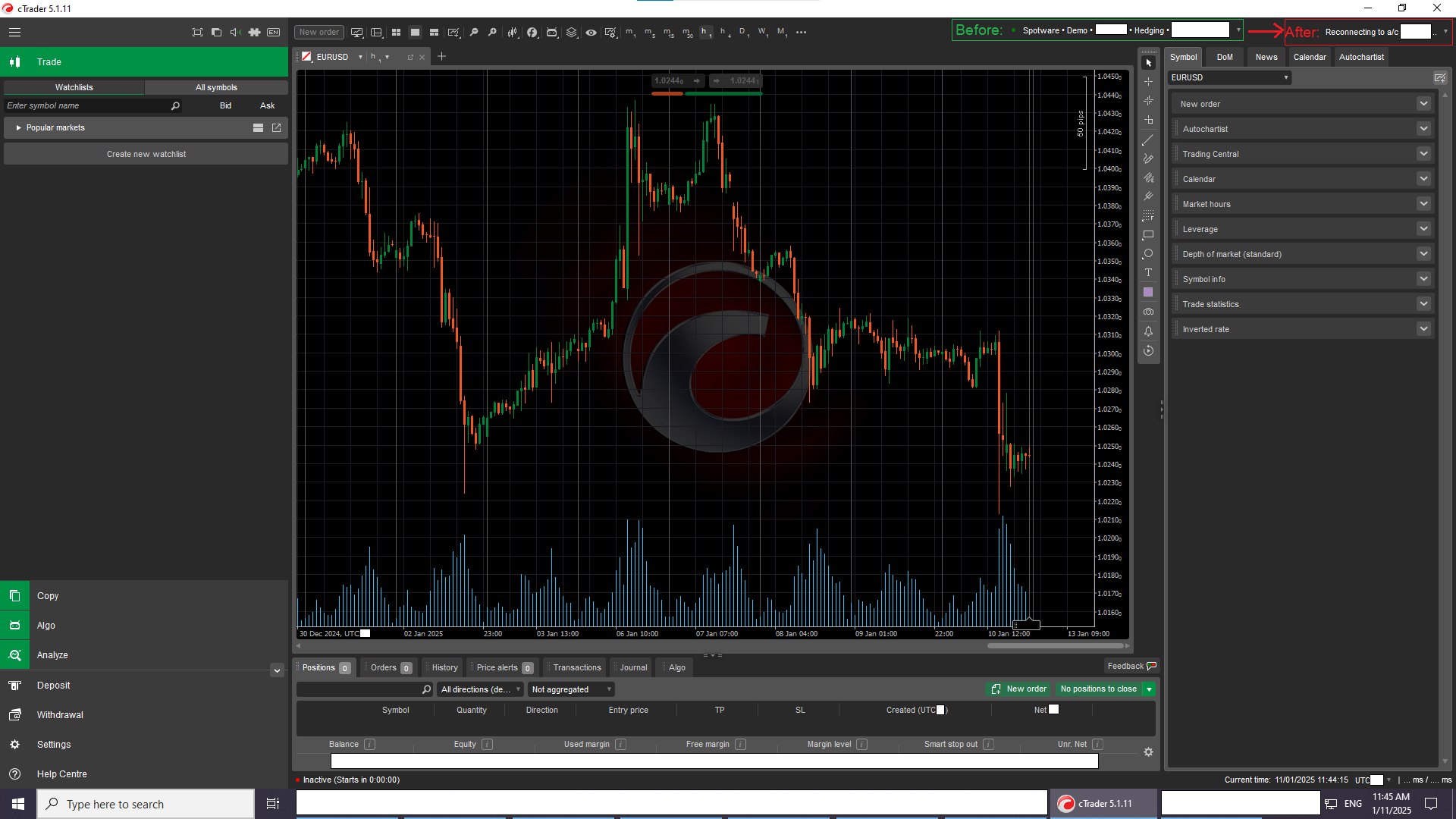This screenshot has height=819, width=1456.
Task: Open the indicators function menu
Action: coord(532,32)
